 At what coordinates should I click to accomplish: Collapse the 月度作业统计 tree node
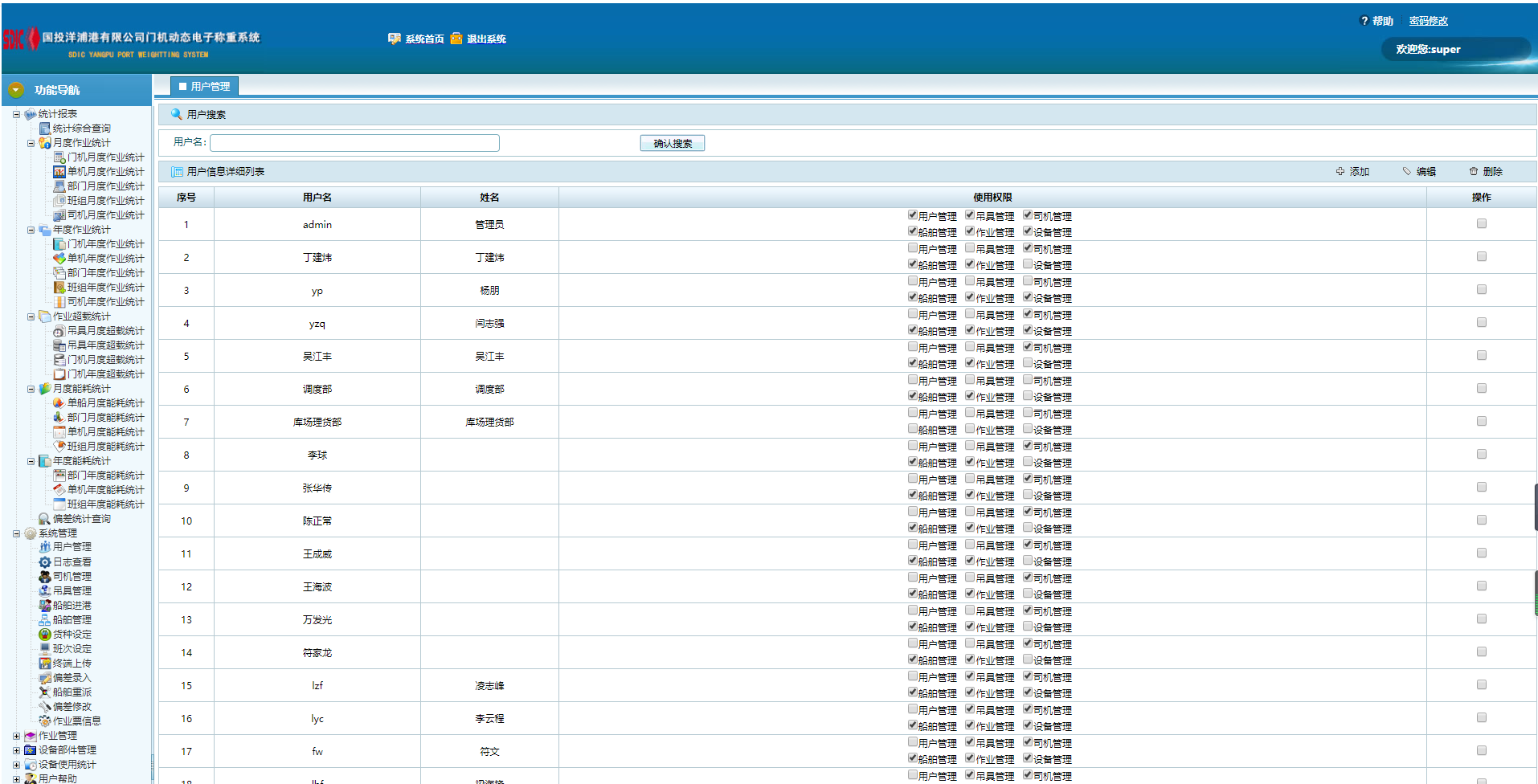pyautogui.click(x=31, y=143)
